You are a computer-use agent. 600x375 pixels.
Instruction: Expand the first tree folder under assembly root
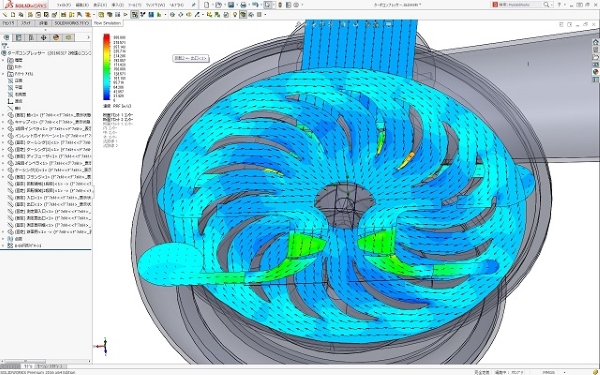click(3, 60)
